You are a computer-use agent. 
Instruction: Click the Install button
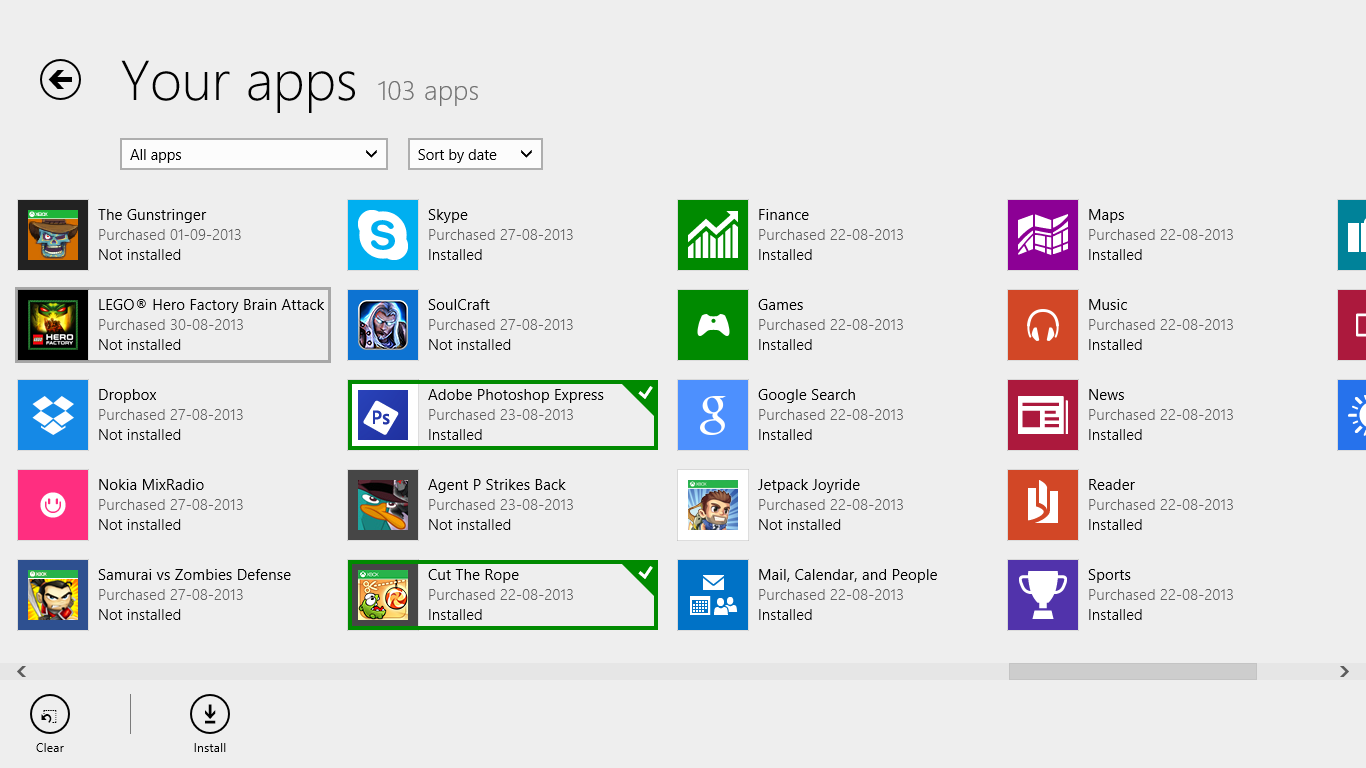click(210, 724)
